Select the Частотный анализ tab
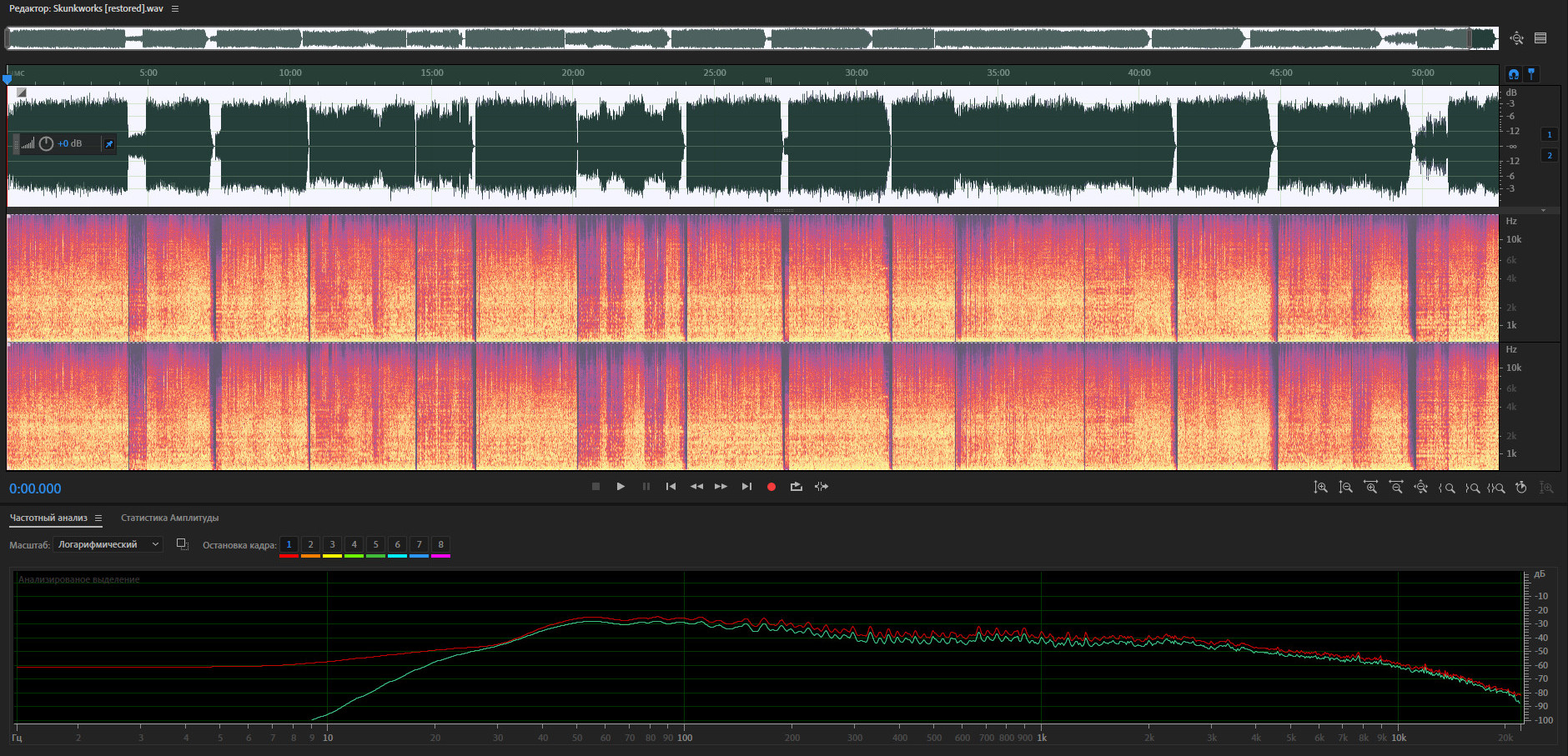Image resolution: width=1568 pixels, height=756 pixels. tap(48, 518)
